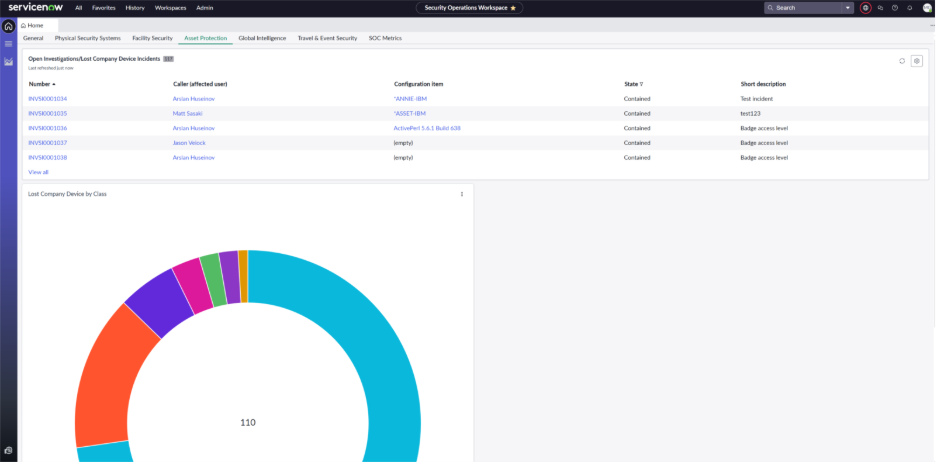Click the Short description column header

click(x=763, y=84)
